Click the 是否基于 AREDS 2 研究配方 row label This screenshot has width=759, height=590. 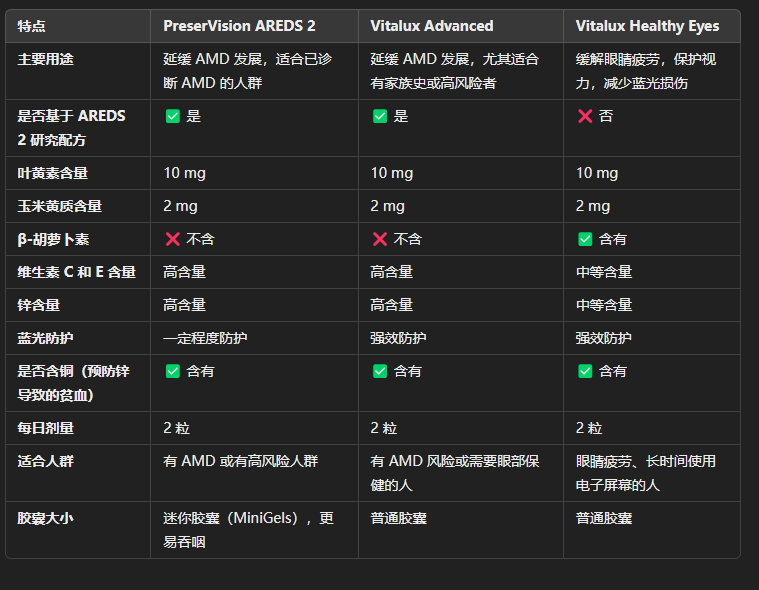71,128
